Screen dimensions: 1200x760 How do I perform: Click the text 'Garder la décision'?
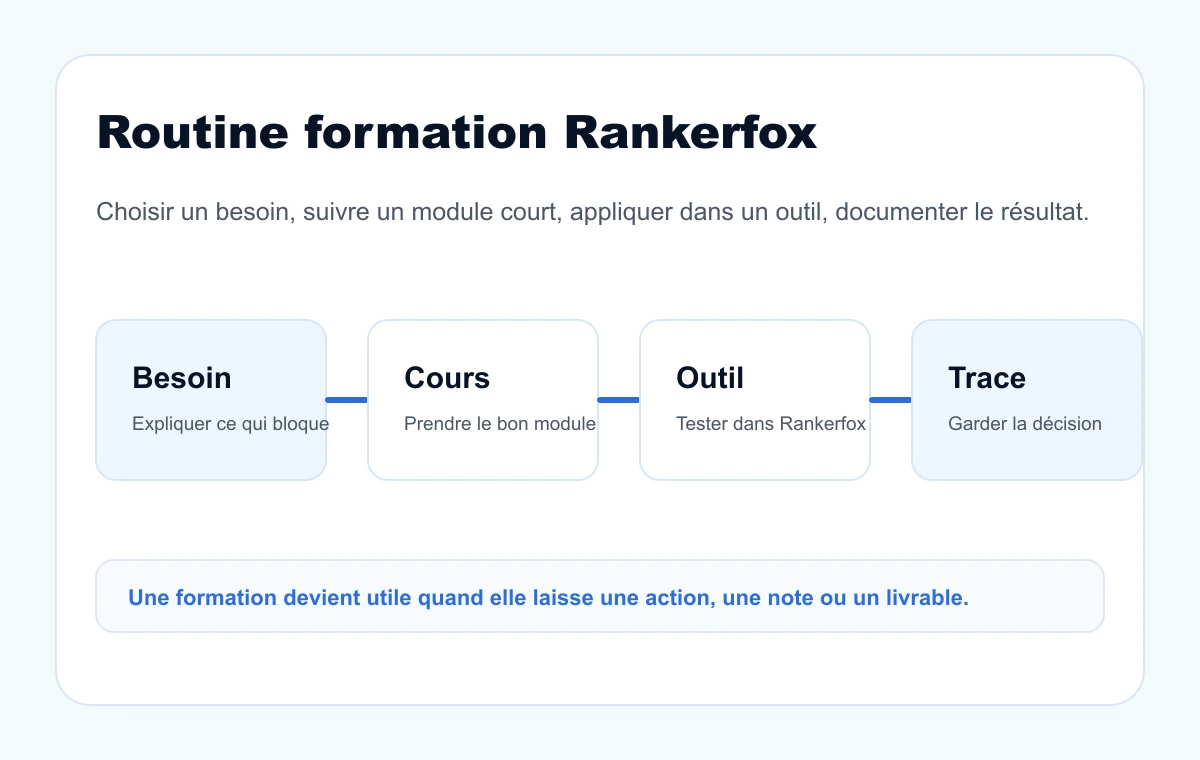click(x=1025, y=424)
